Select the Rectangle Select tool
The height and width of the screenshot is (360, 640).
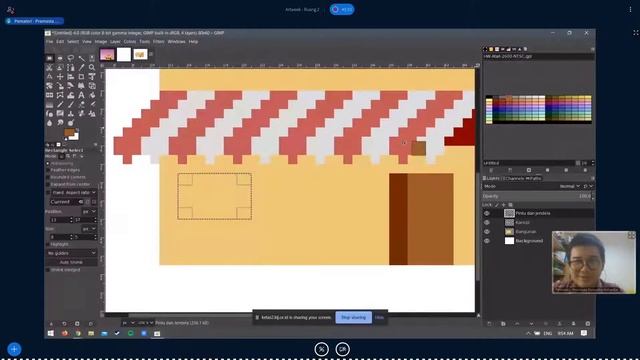pos(49,58)
